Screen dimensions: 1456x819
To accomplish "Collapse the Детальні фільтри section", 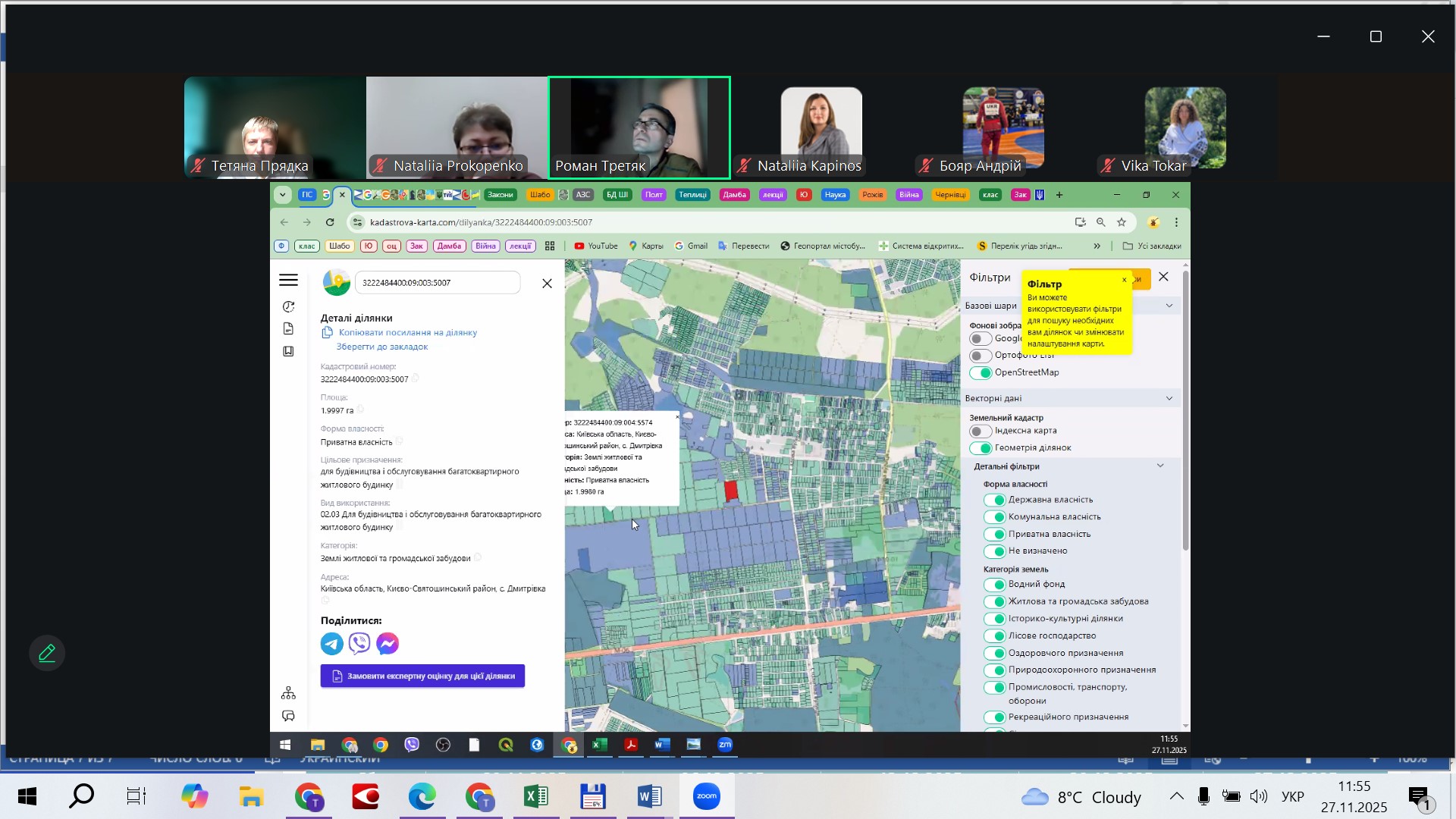I will click(1159, 466).
